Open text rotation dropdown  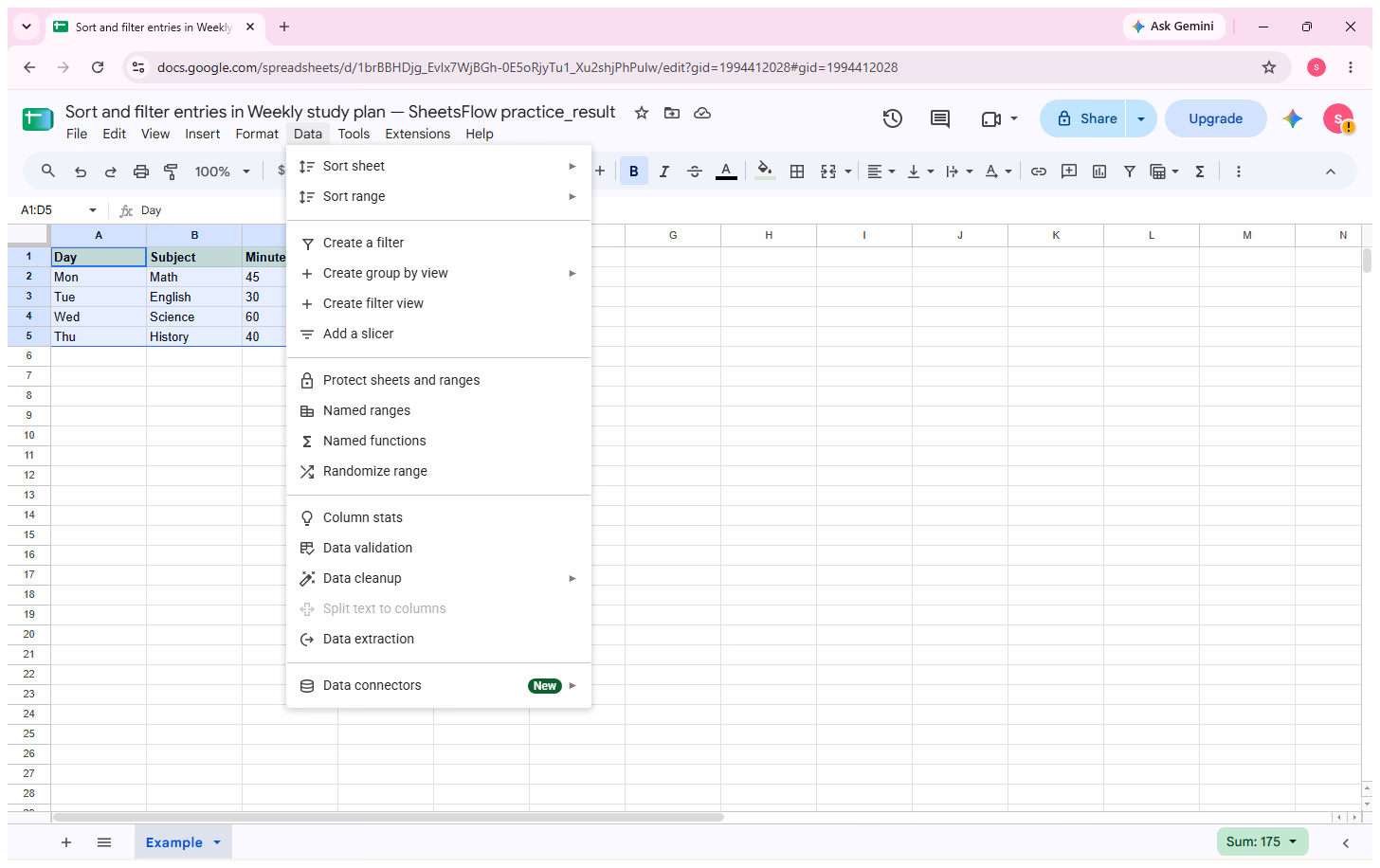point(998,172)
